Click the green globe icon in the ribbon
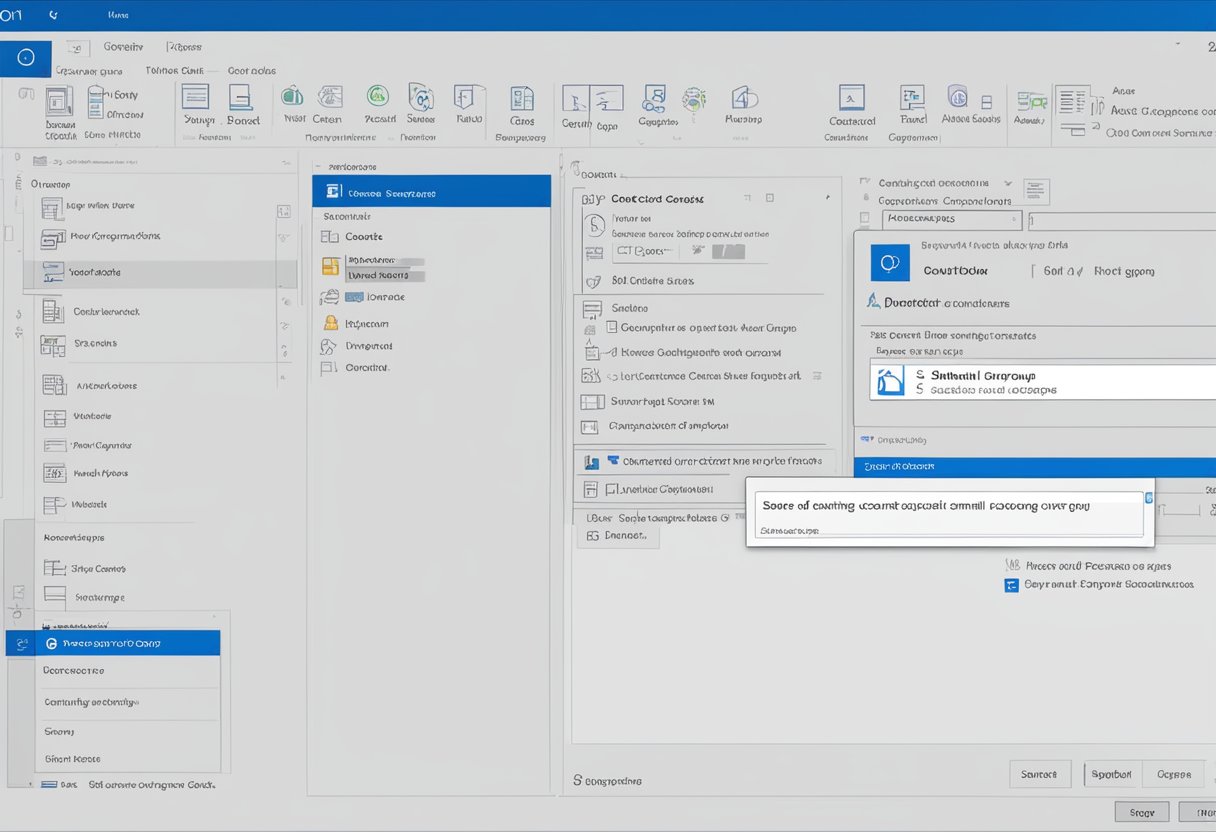Screen dimensions: 1216x832 (378, 97)
